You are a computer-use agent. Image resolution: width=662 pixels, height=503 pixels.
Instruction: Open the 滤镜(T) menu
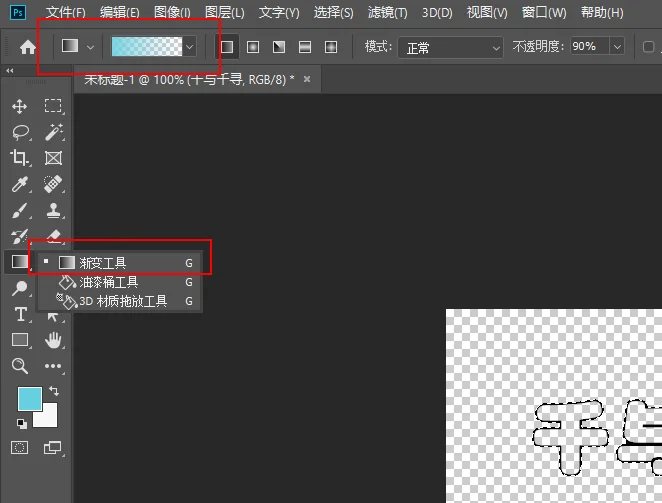tap(388, 12)
